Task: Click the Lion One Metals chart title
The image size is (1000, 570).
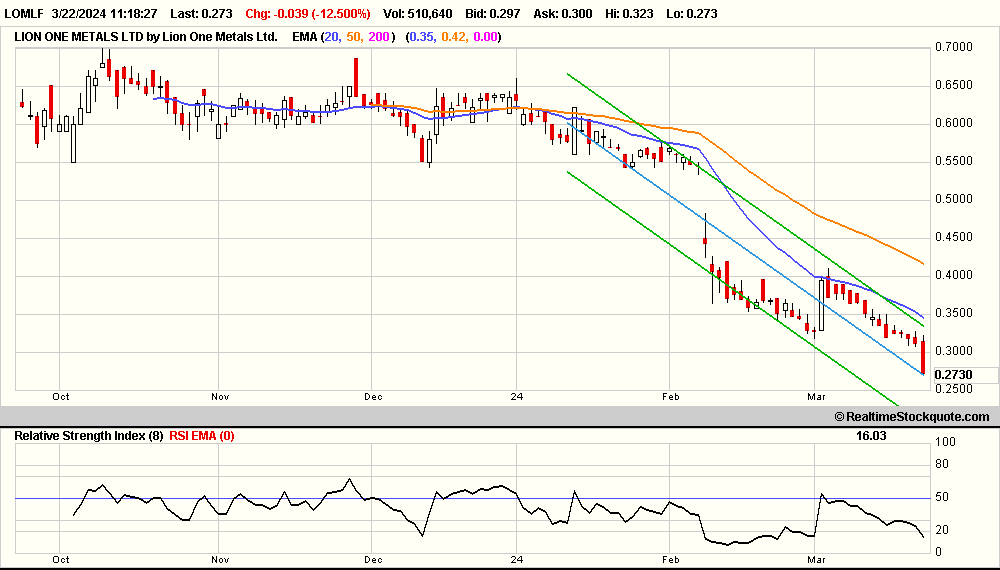Action: point(146,37)
